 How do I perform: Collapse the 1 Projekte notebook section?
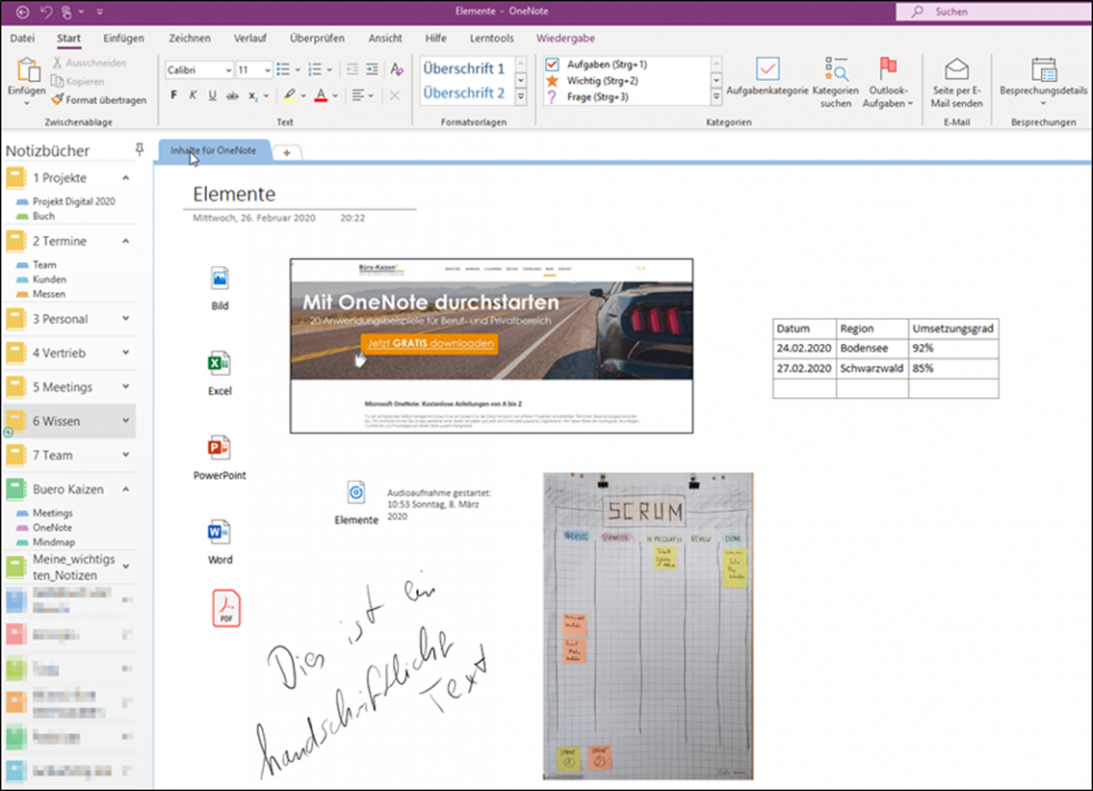(128, 177)
